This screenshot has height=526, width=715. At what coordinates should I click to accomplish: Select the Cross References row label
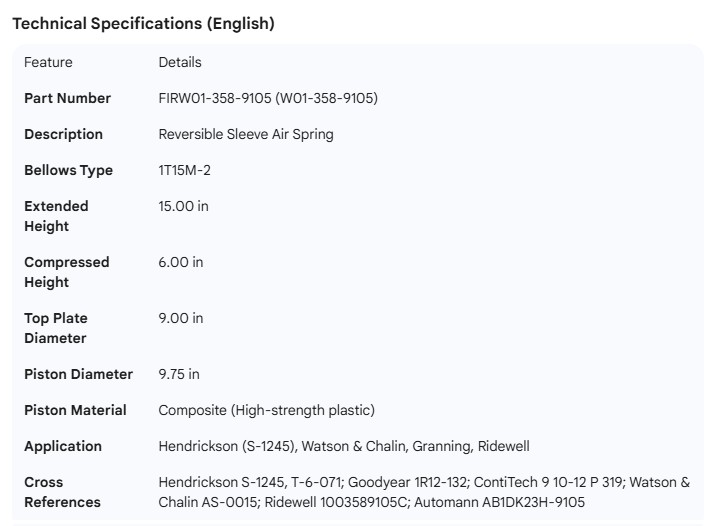point(61,492)
